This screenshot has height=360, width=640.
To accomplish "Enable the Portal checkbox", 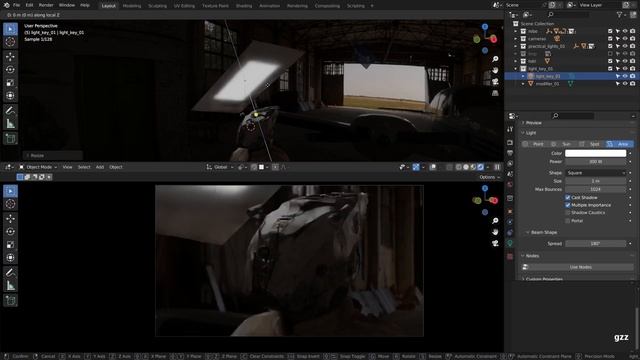I will tap(568, 221).
